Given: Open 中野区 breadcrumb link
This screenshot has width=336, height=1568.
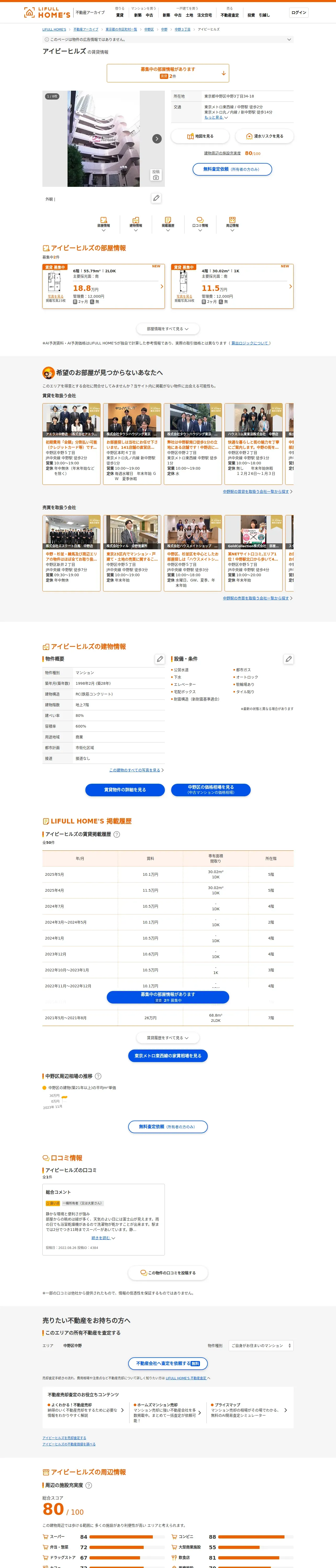Looking at the screenshot, I should click(149, 29).
